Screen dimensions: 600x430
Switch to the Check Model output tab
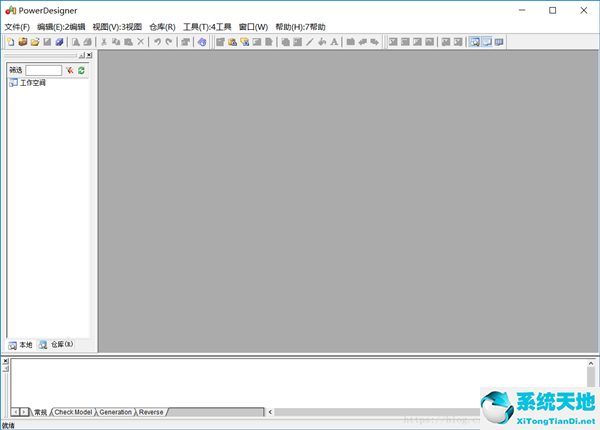pos(73,412)
